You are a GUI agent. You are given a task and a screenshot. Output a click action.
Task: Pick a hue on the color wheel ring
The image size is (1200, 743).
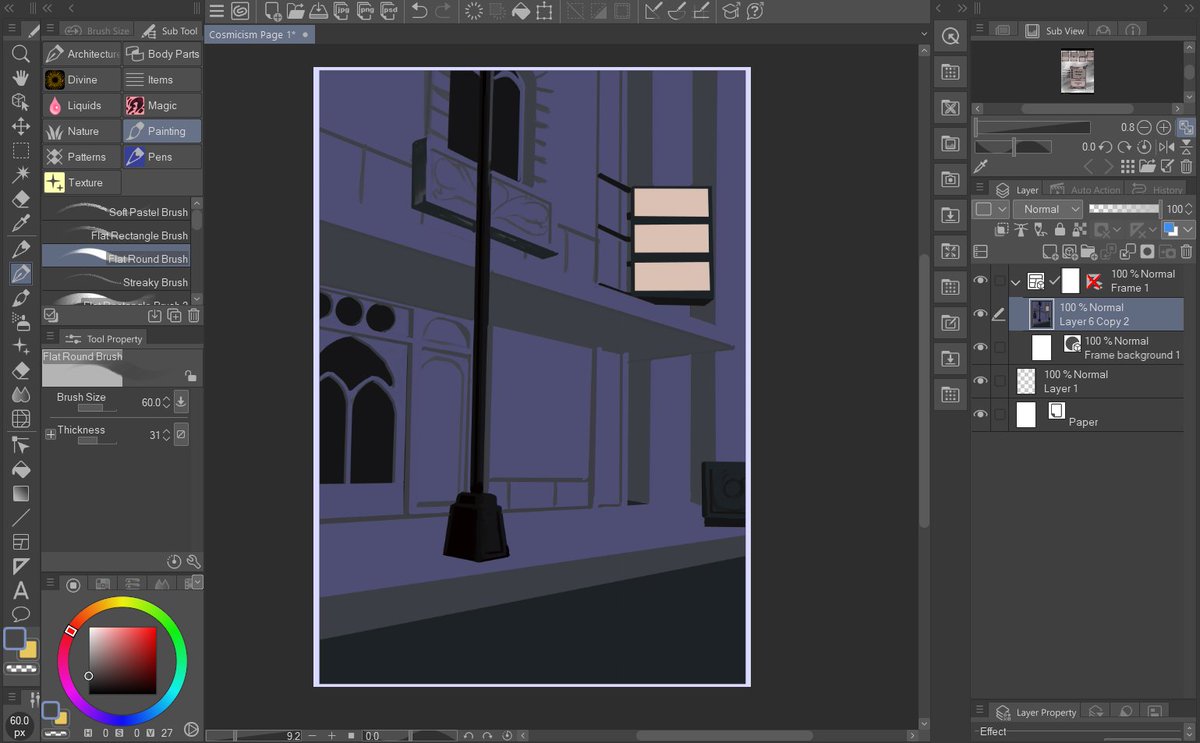tap(122, 662)
